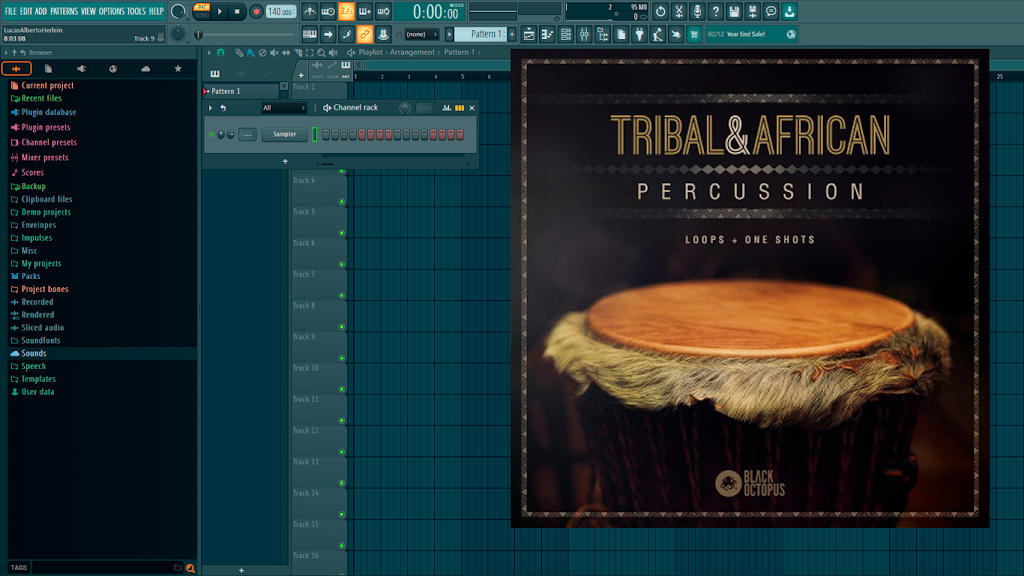Toggle the Sampler channel green LED
The width and height of the screenshot is (1024, 576).
(212, 135)
